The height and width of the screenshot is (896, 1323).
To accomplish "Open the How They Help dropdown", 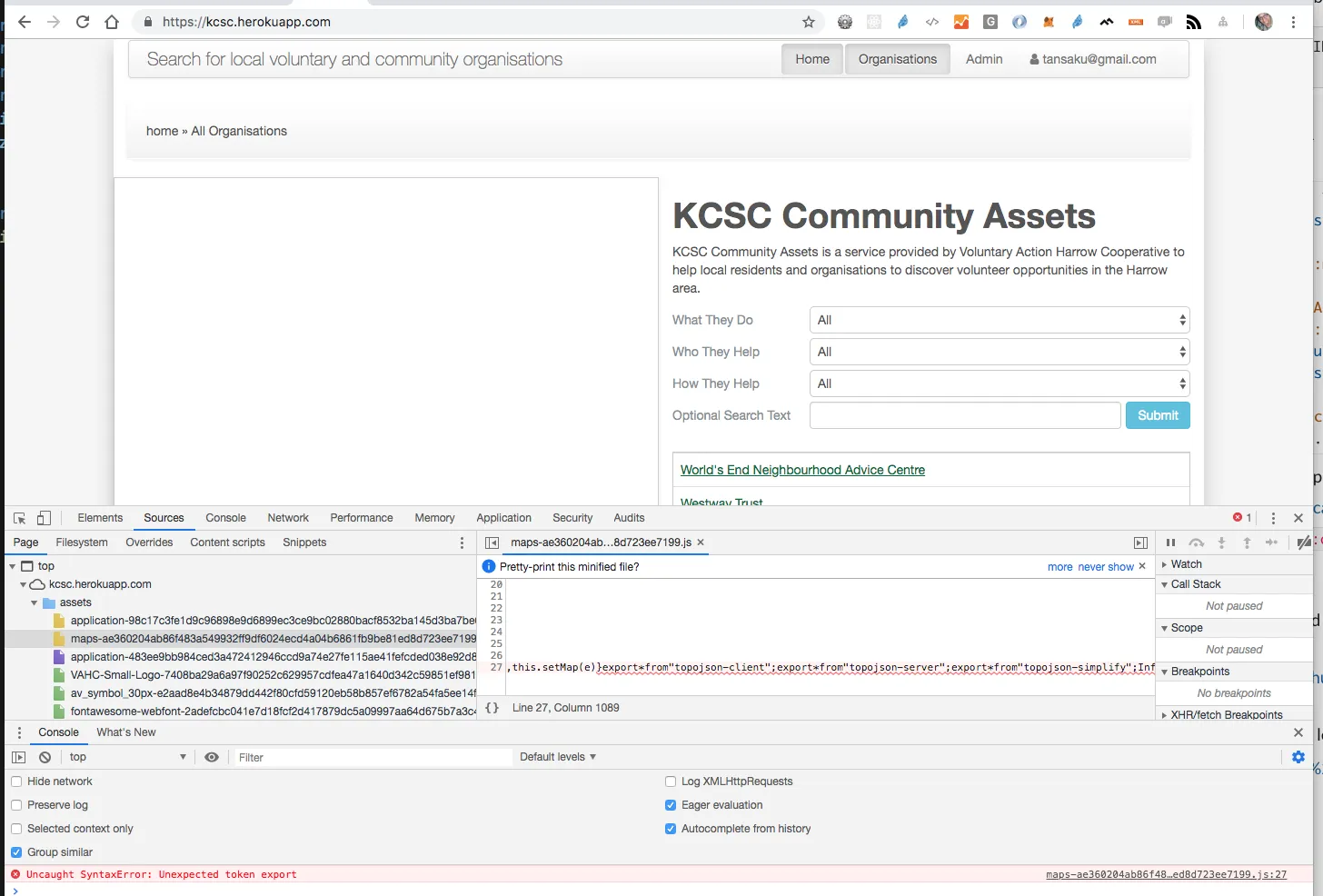I will pos(1000,383).
